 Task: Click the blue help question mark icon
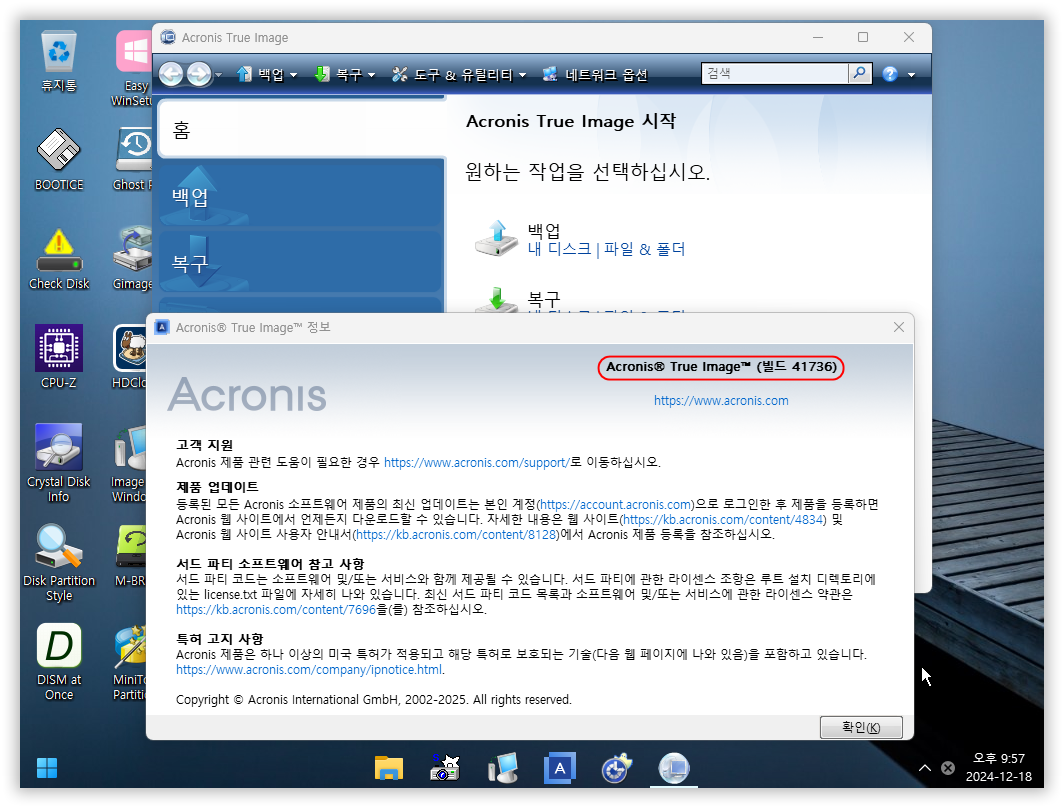[x=890, y=74]
